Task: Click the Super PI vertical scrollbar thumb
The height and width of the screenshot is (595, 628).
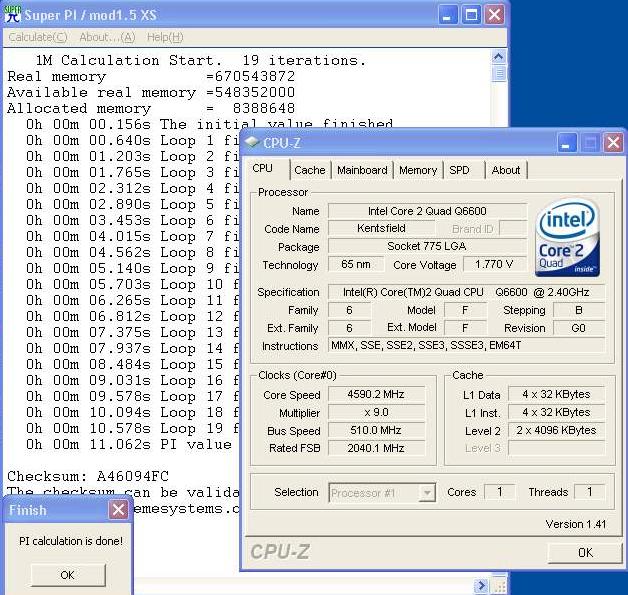Action: point(499,73)
